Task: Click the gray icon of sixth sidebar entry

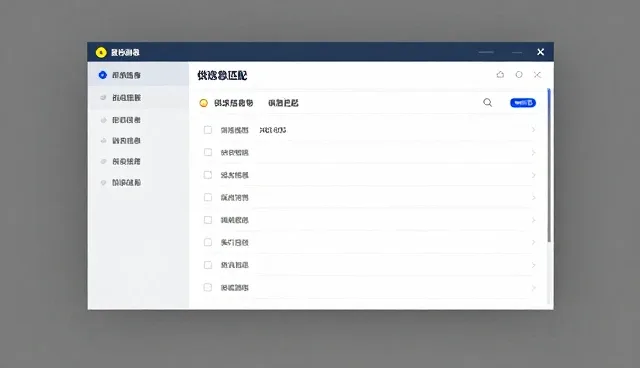Action: coord(103,182)
